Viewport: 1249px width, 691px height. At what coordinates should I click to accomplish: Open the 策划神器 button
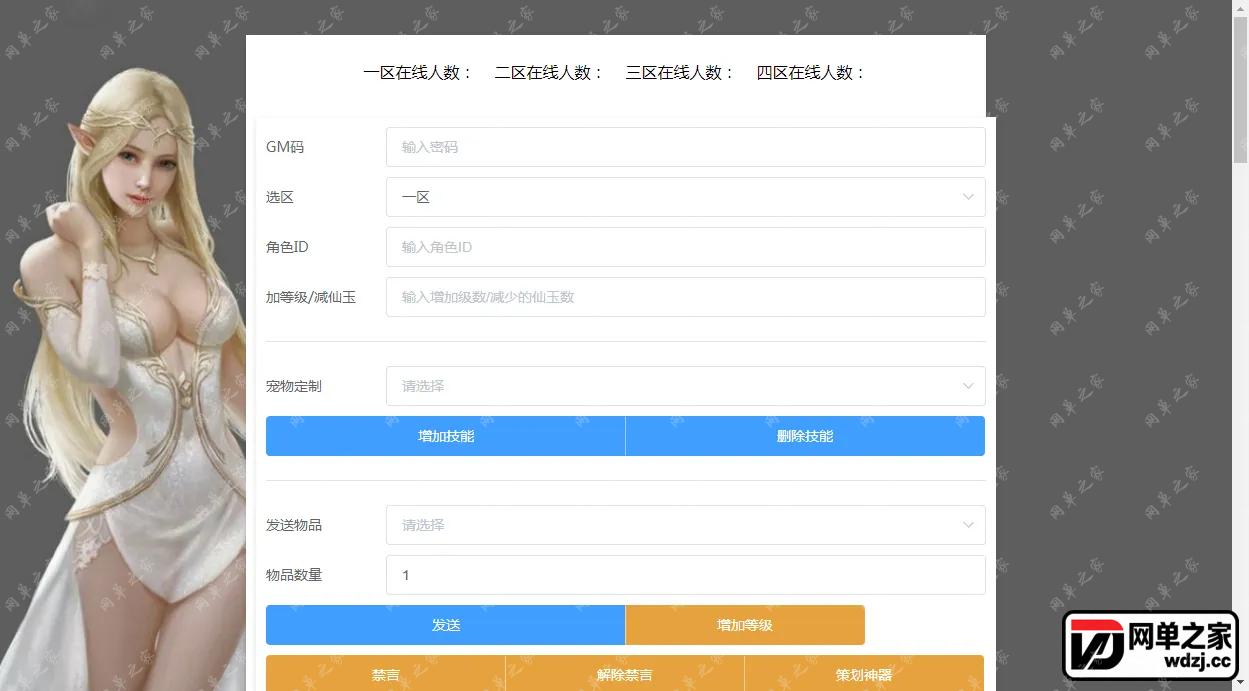click(864, 674)
